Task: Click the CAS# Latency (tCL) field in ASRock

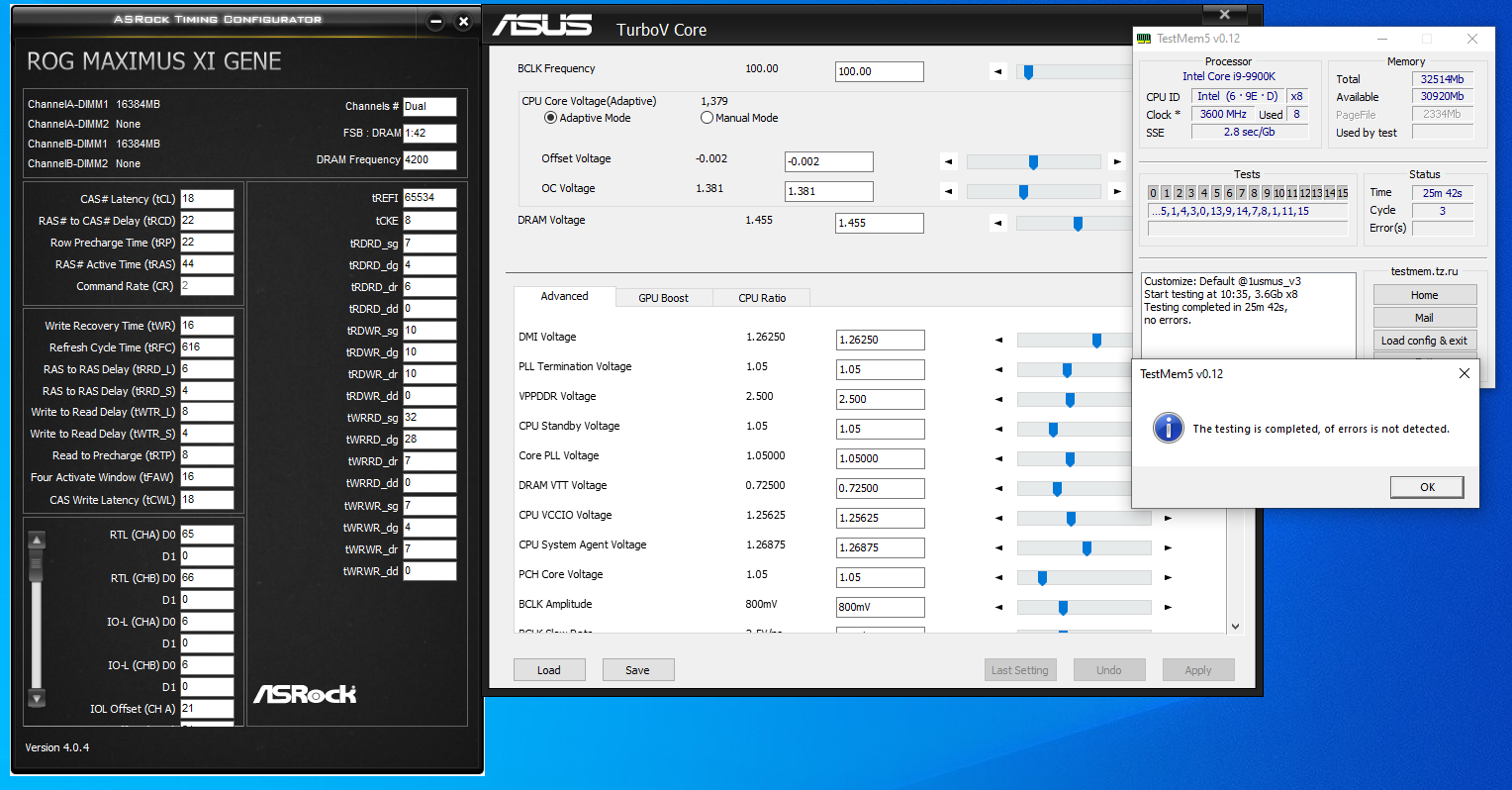Action: pos(207,199)
